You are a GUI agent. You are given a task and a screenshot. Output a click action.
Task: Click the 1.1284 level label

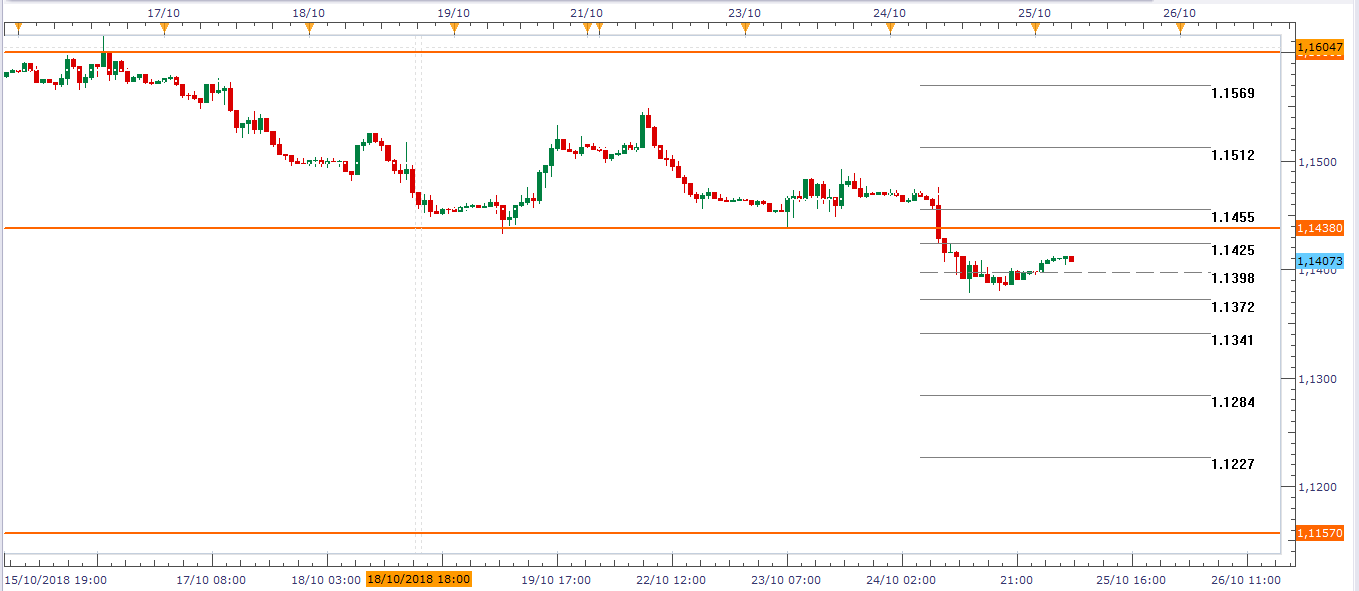pyautogui.click(x=1232, y=402)
